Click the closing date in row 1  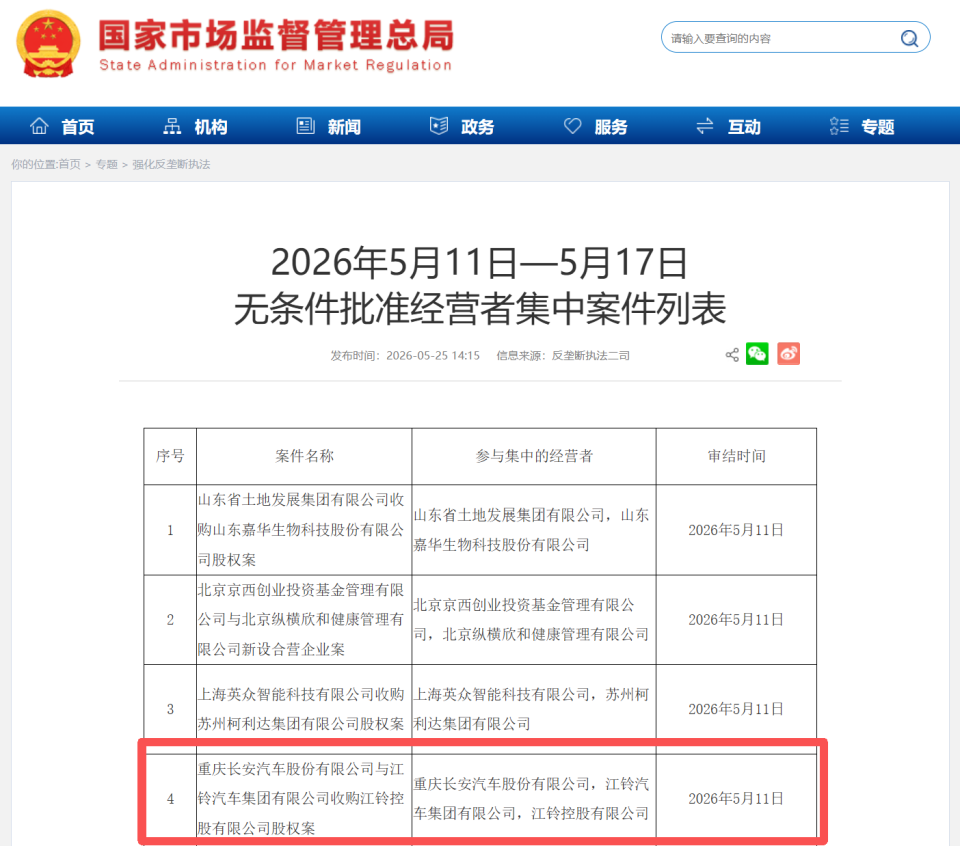[x=736, y=530]
